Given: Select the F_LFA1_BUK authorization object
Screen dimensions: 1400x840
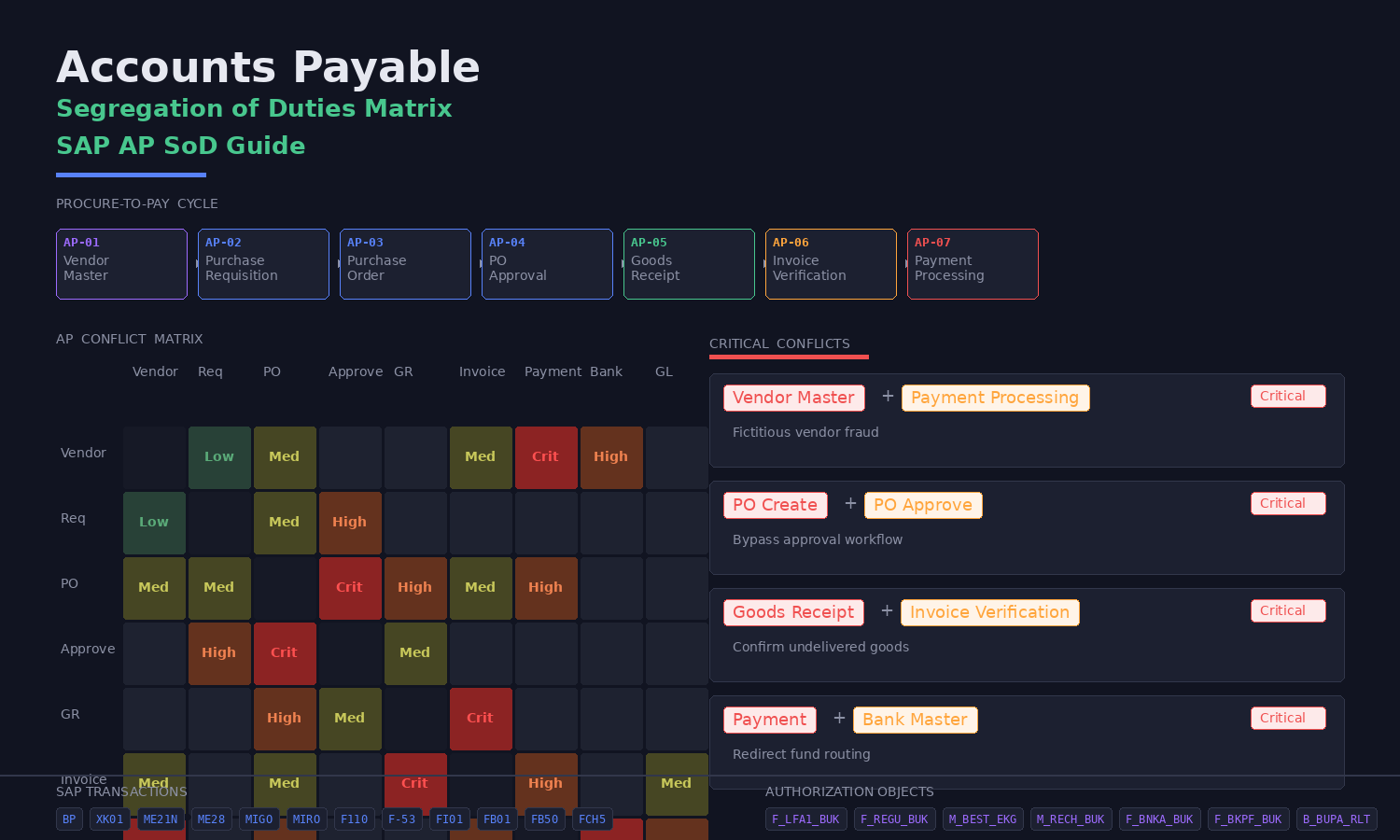Looking at the screenshot, I should (805, 819).
